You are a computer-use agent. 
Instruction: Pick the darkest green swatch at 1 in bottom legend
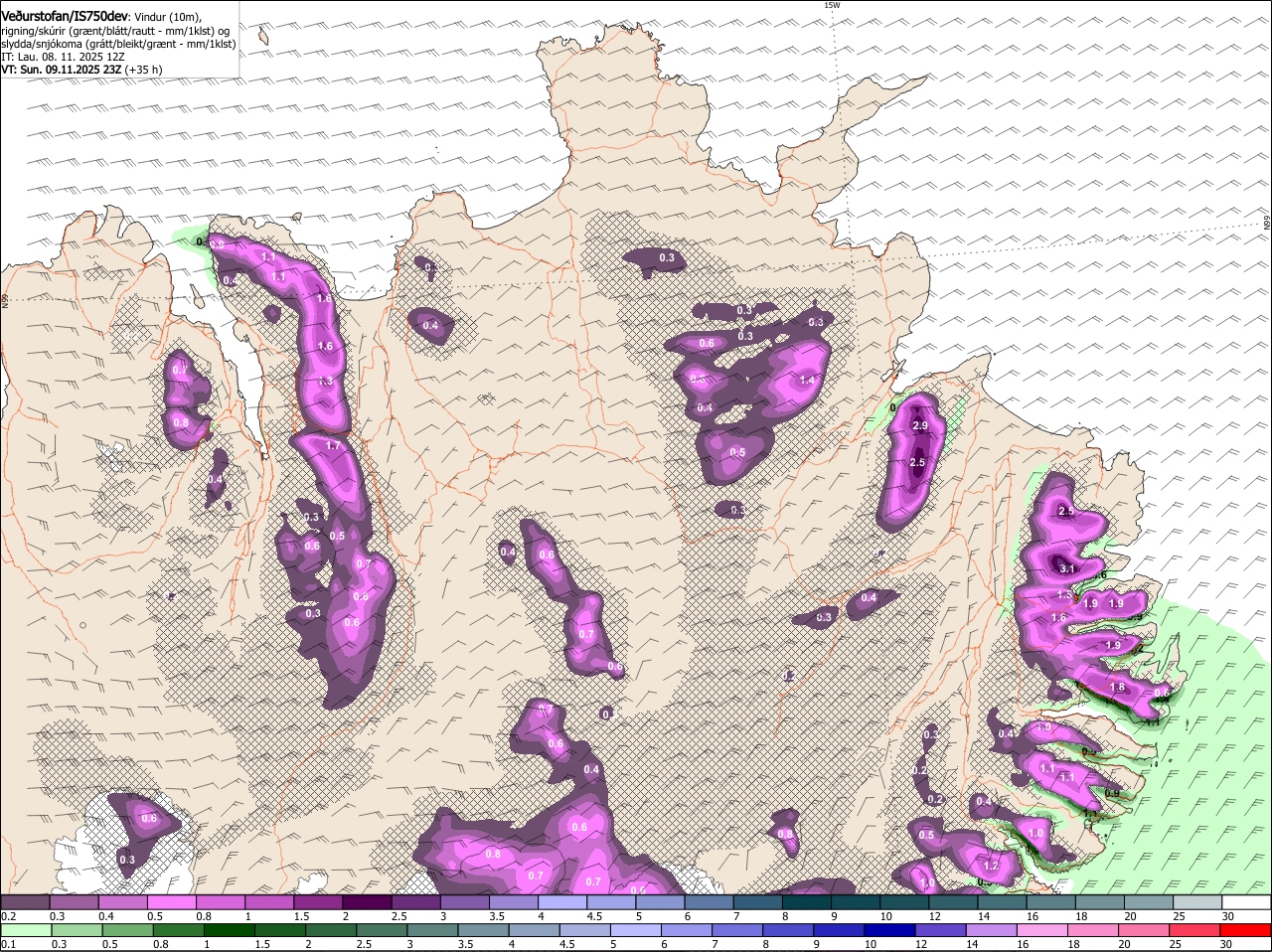click(x=230, y=930)
